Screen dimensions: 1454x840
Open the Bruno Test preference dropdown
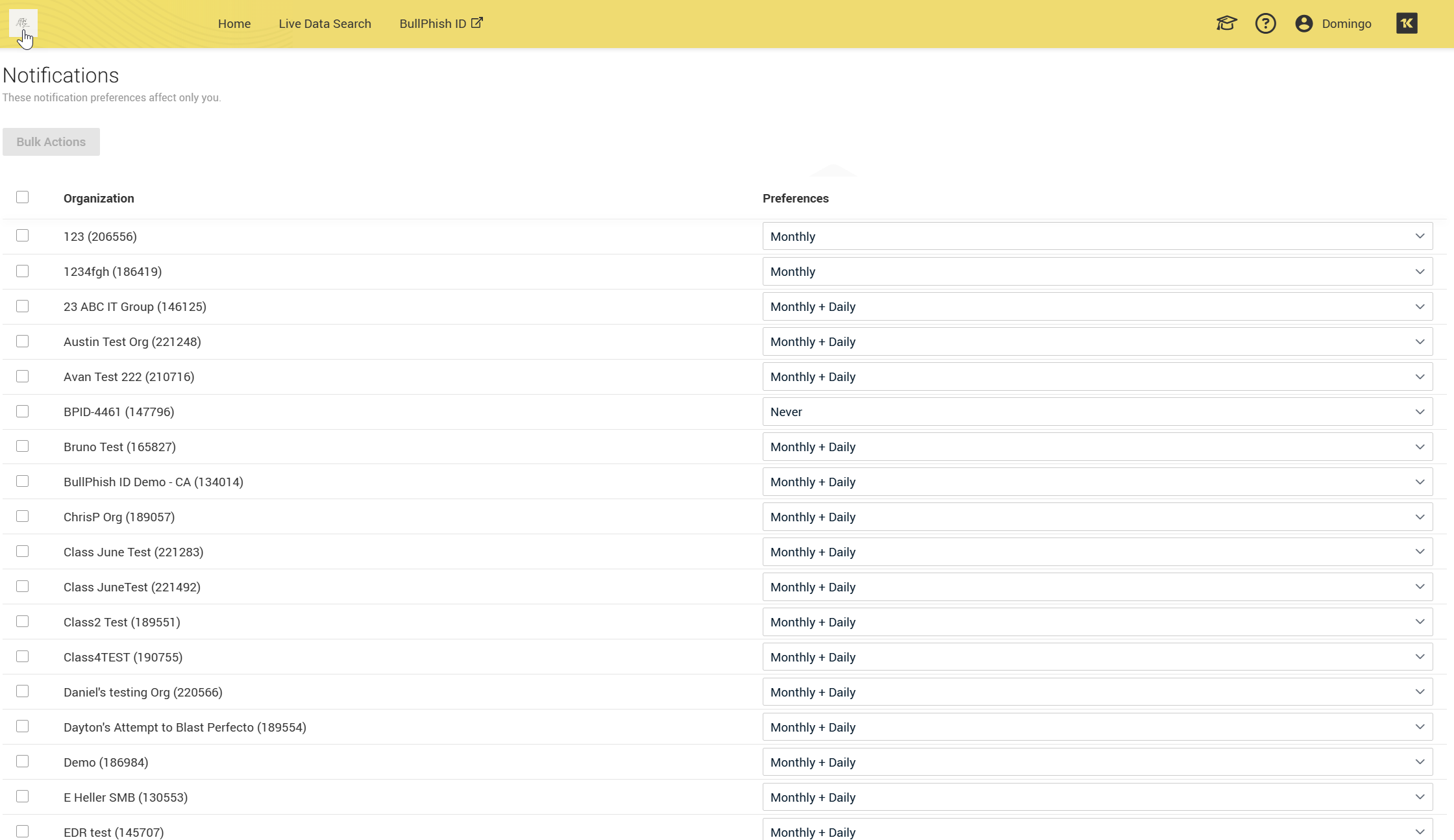pyautogui.click(x=1097, y=447)
